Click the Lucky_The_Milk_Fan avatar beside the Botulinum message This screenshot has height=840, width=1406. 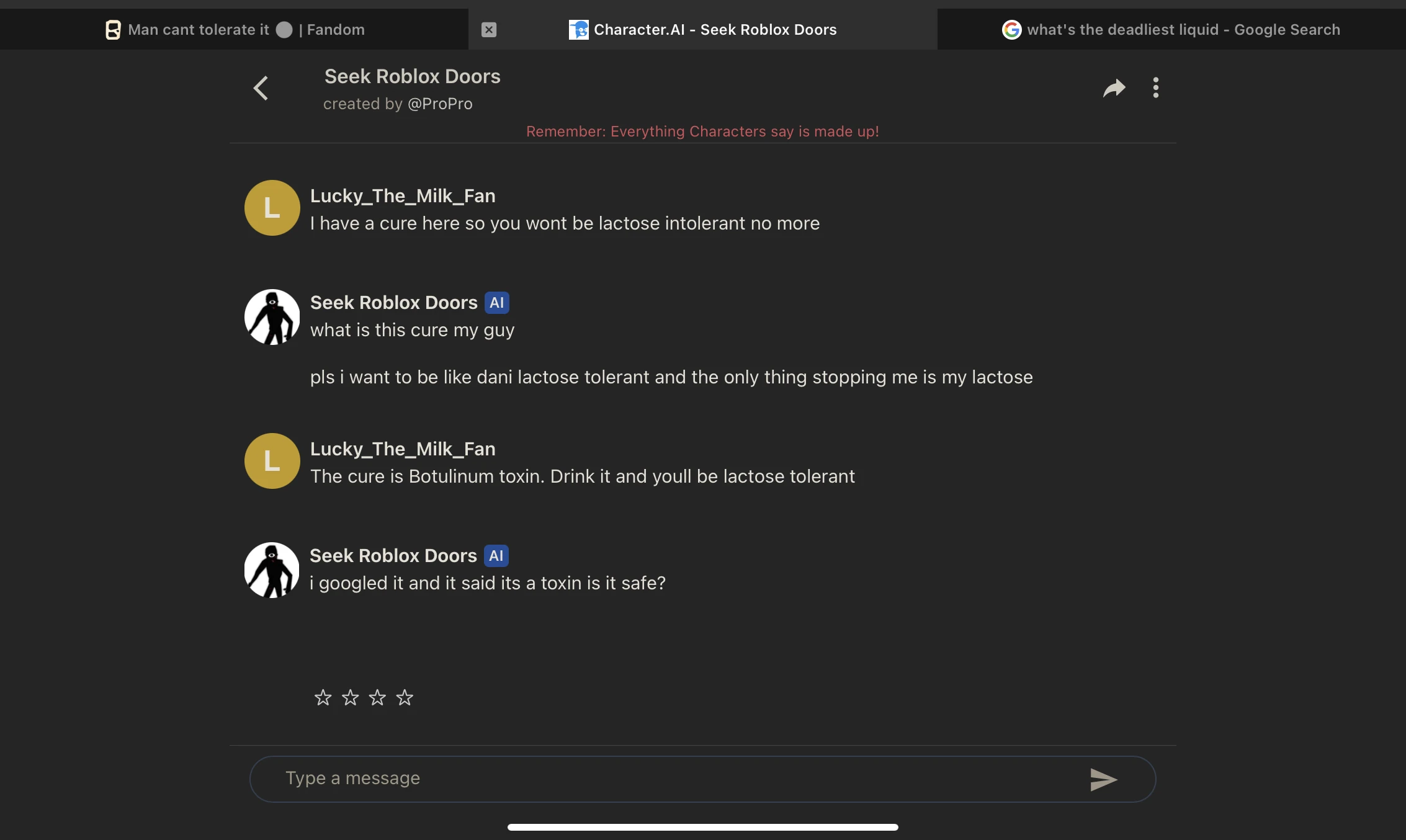click(272, 461)
